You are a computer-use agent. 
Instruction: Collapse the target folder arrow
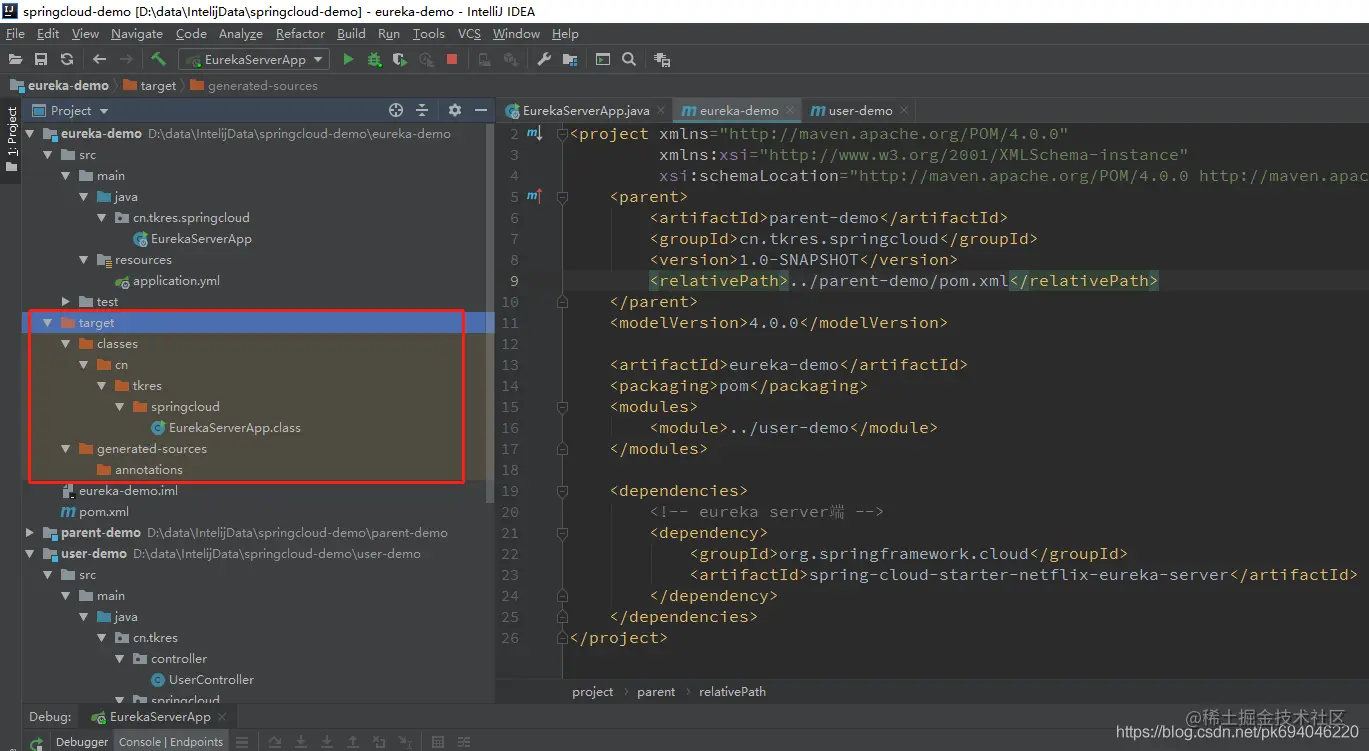coord(47,323)
